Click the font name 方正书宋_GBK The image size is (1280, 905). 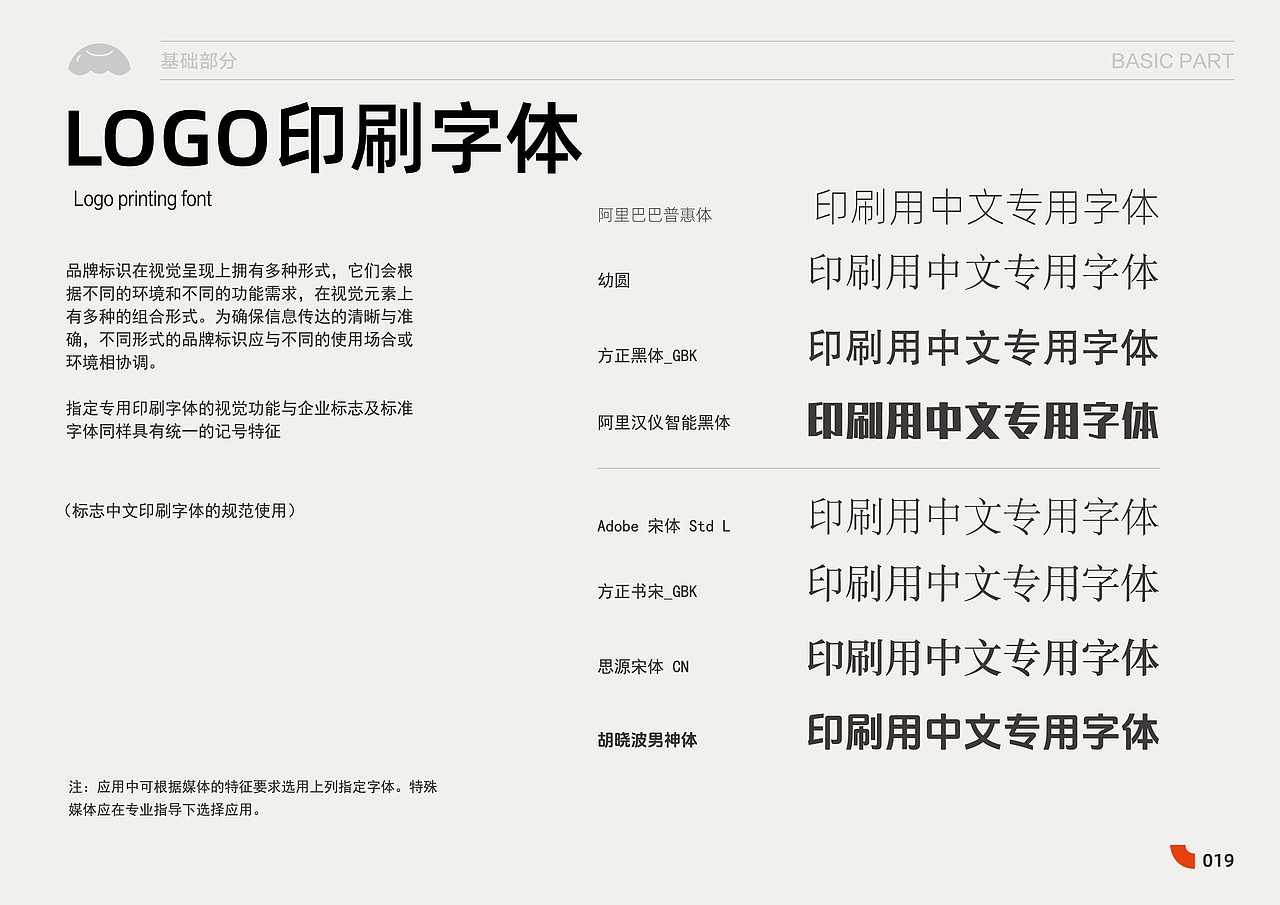coord(647,592)
